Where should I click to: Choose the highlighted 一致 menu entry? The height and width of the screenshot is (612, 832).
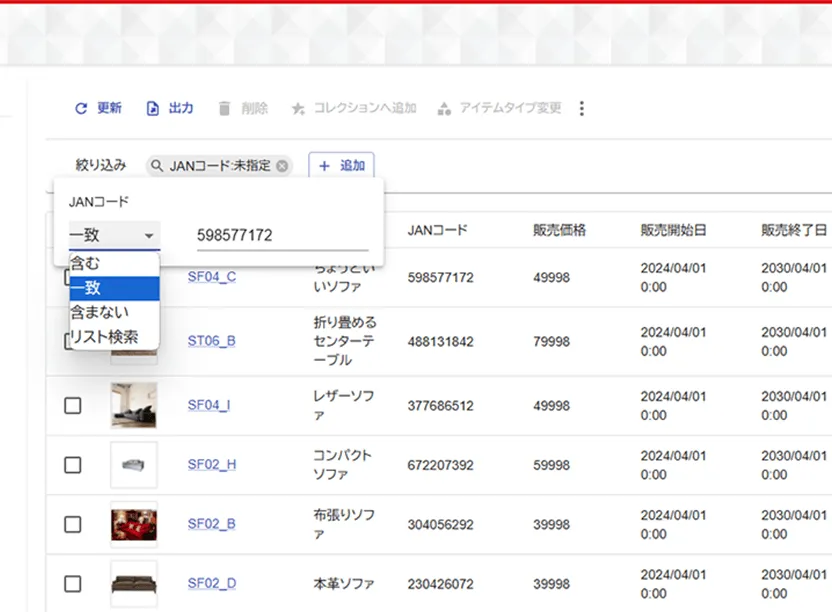click(86, 289)
